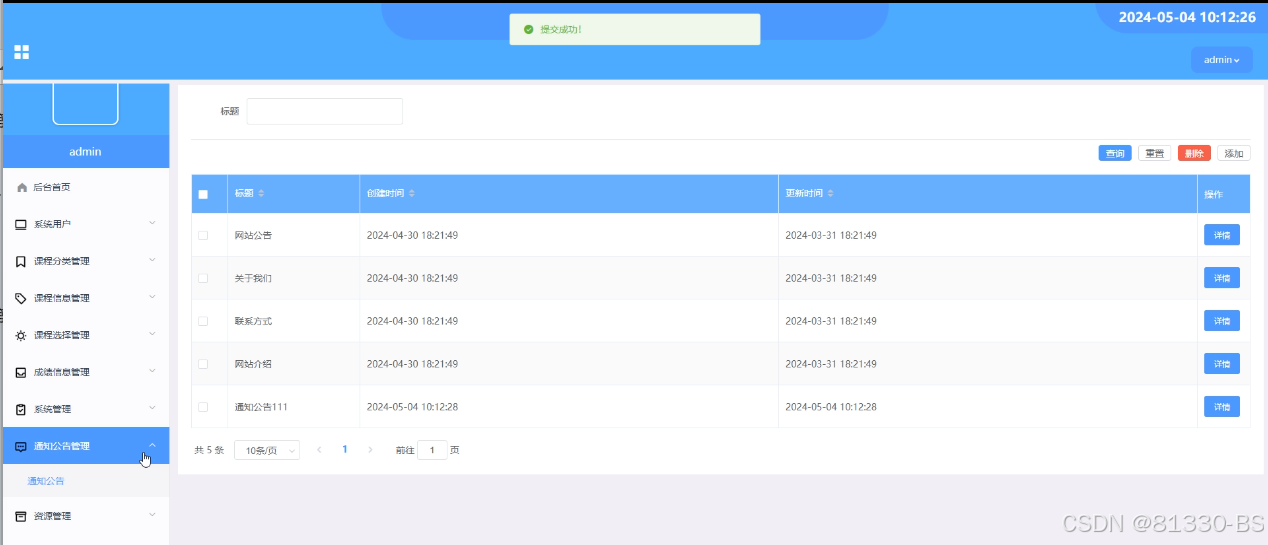The width and height of the screenshot is (1268, 545).
Task: Open the admin user dropdown in the header
Action: [1221, 60]
